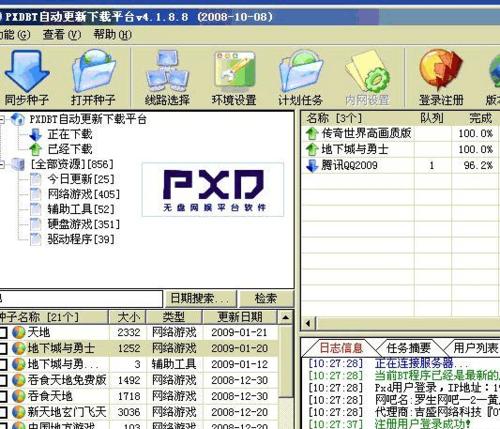
Task: Switch to the 任务摘要 tab
Action: pos(408,348)
